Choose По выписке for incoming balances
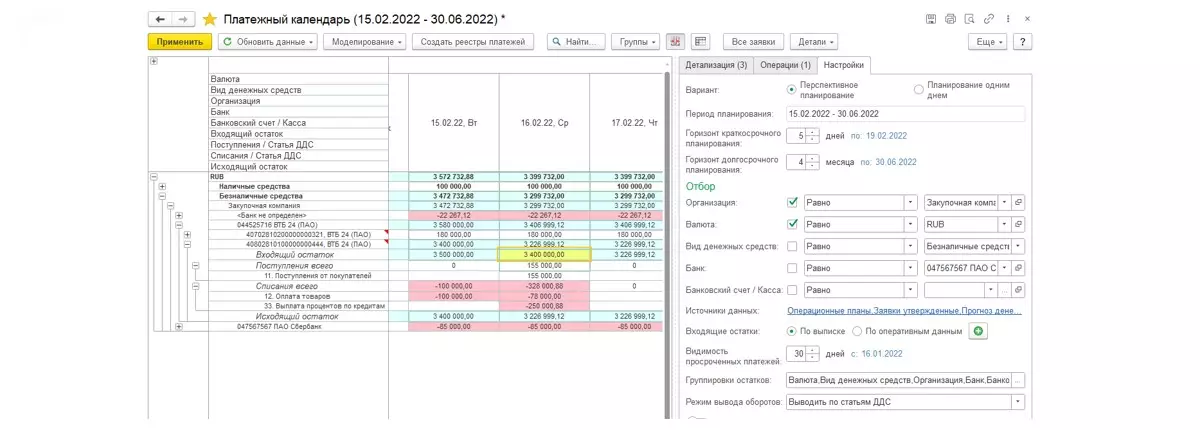This screenshot has height=430, width=1200. pyautogui.click(x=792, y=331)
